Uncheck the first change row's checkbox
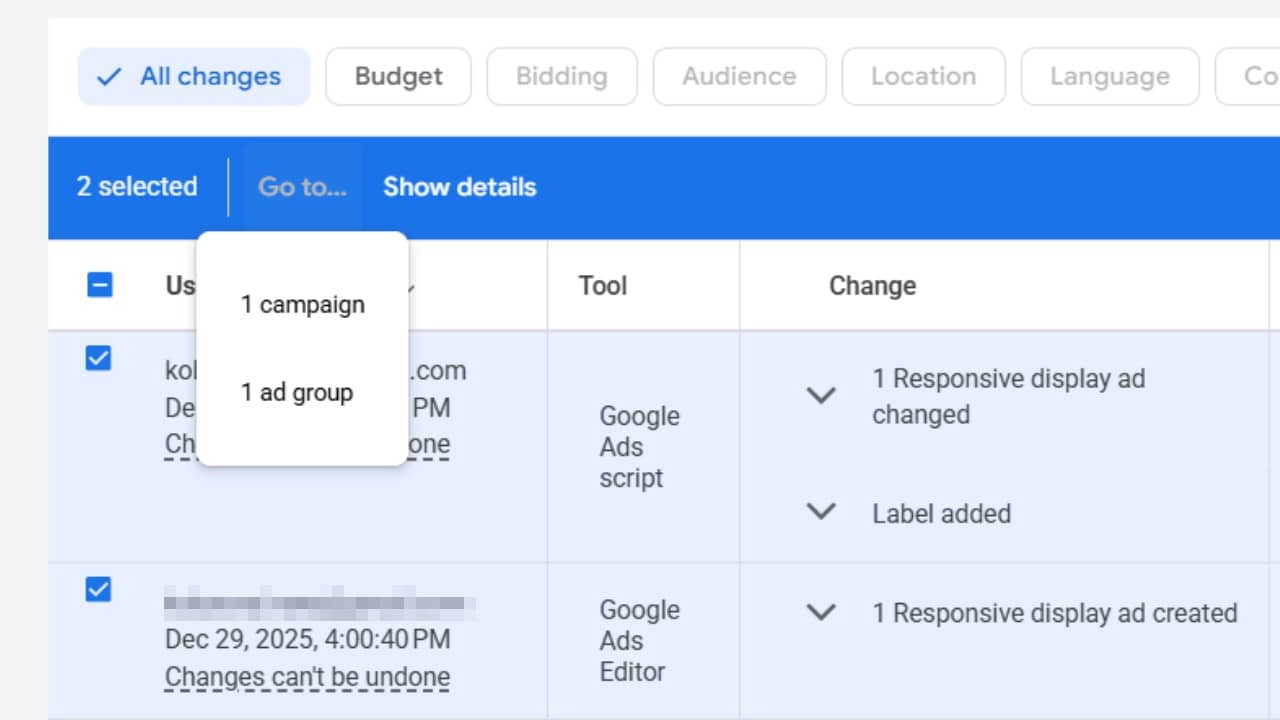This screenshot has width=1280, height=720. click(98, 358)
